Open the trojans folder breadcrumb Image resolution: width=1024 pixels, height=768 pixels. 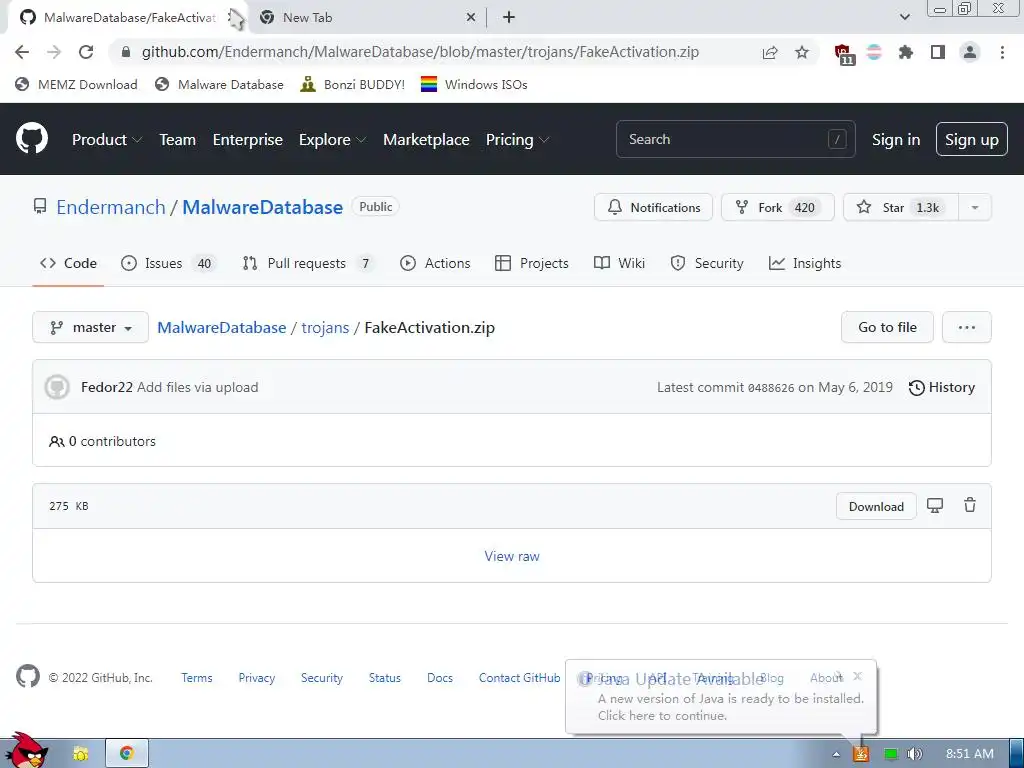[325, 327]
